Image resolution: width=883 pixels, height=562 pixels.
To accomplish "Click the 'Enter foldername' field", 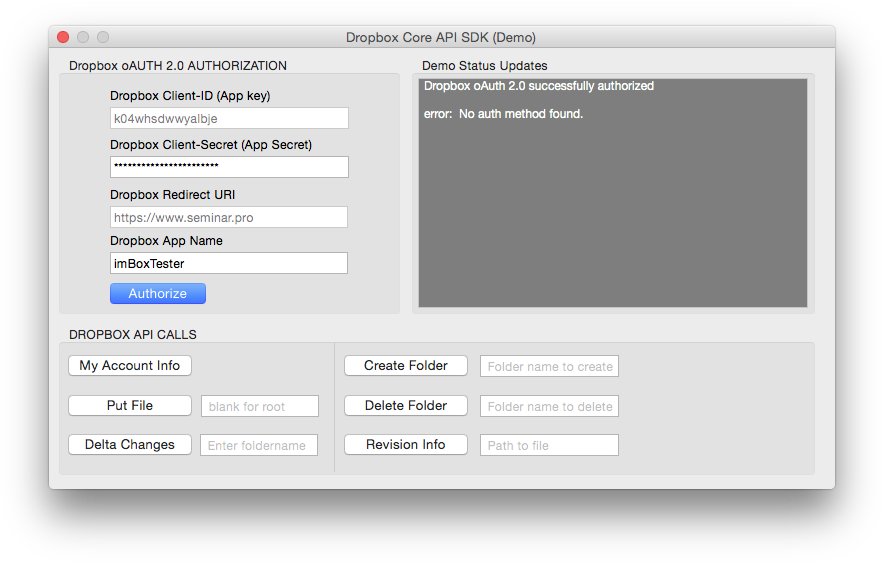I will click(x=259, y=445).
